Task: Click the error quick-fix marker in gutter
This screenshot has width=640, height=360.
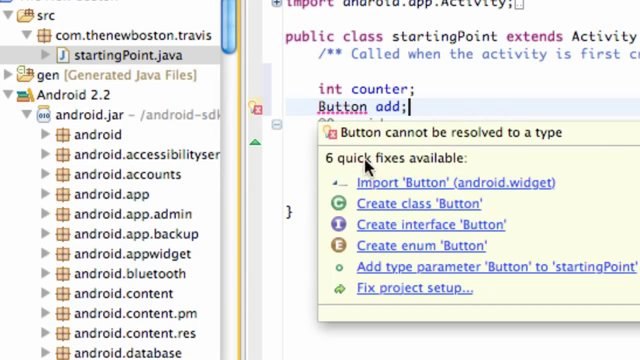Action: (256, 108)
